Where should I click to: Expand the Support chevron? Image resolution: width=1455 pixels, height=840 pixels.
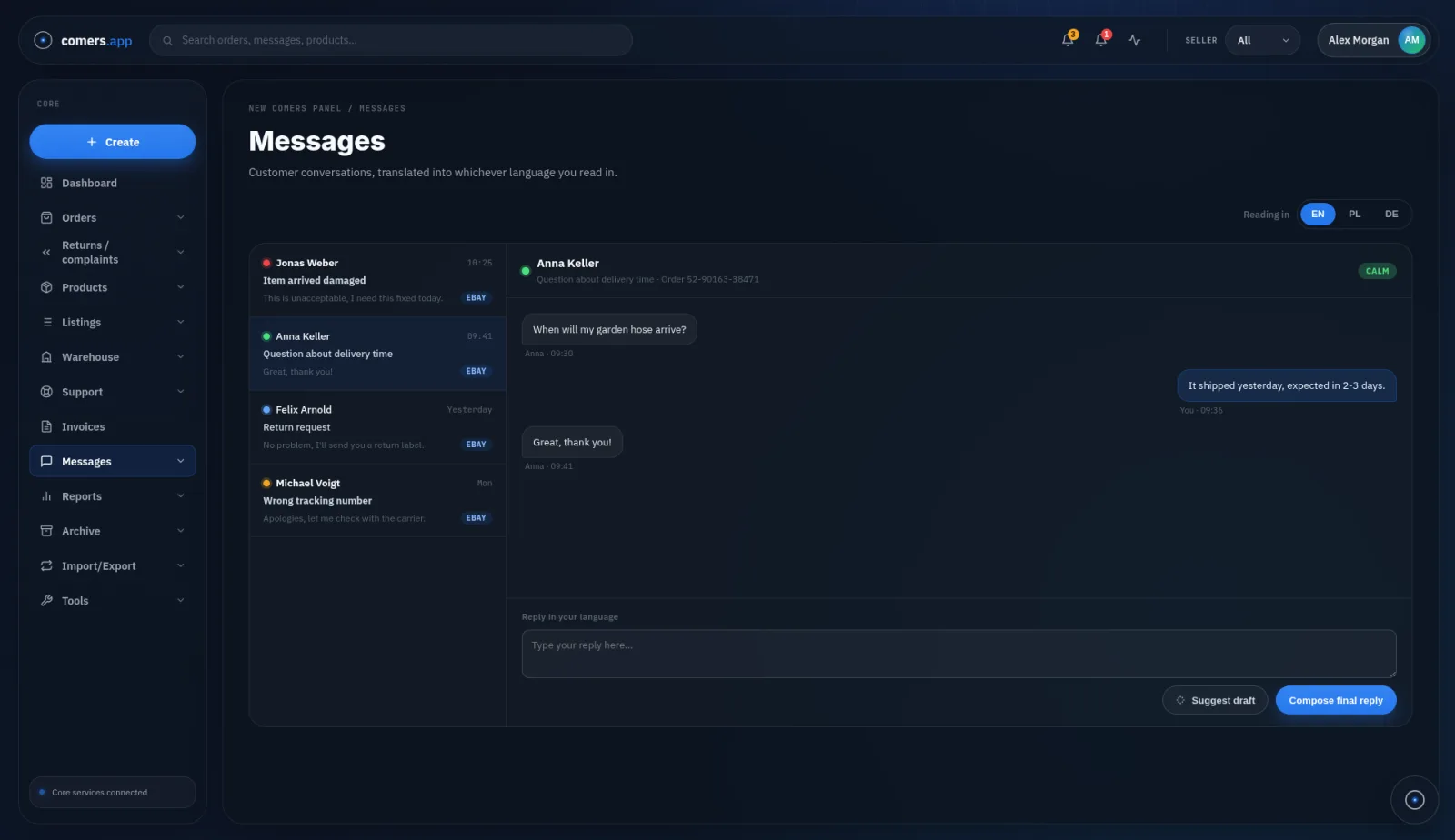pos(180,392)
